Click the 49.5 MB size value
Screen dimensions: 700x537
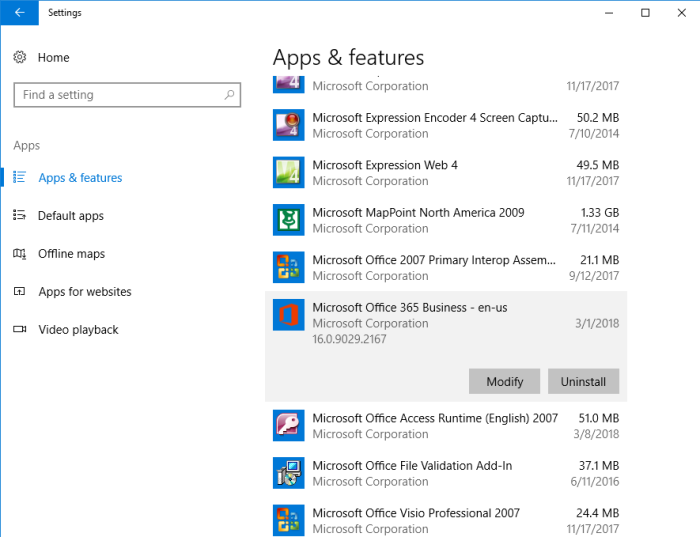click(598, 165)
